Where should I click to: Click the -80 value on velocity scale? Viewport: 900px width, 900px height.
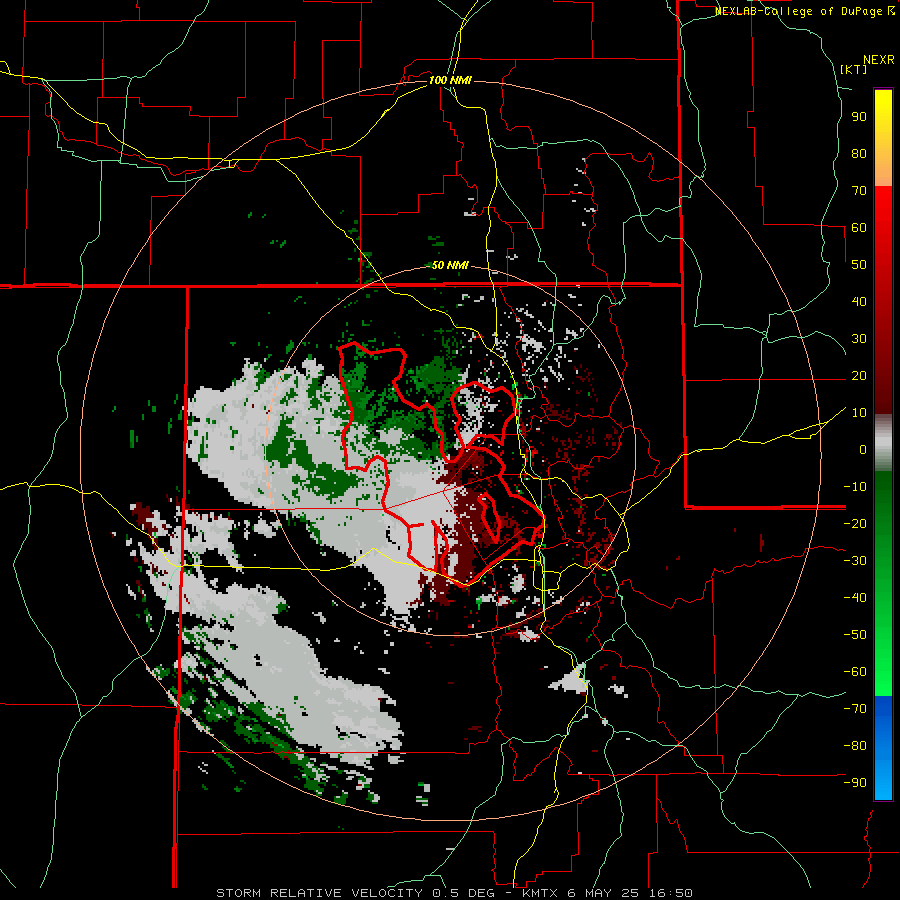(x=856, y=746)
